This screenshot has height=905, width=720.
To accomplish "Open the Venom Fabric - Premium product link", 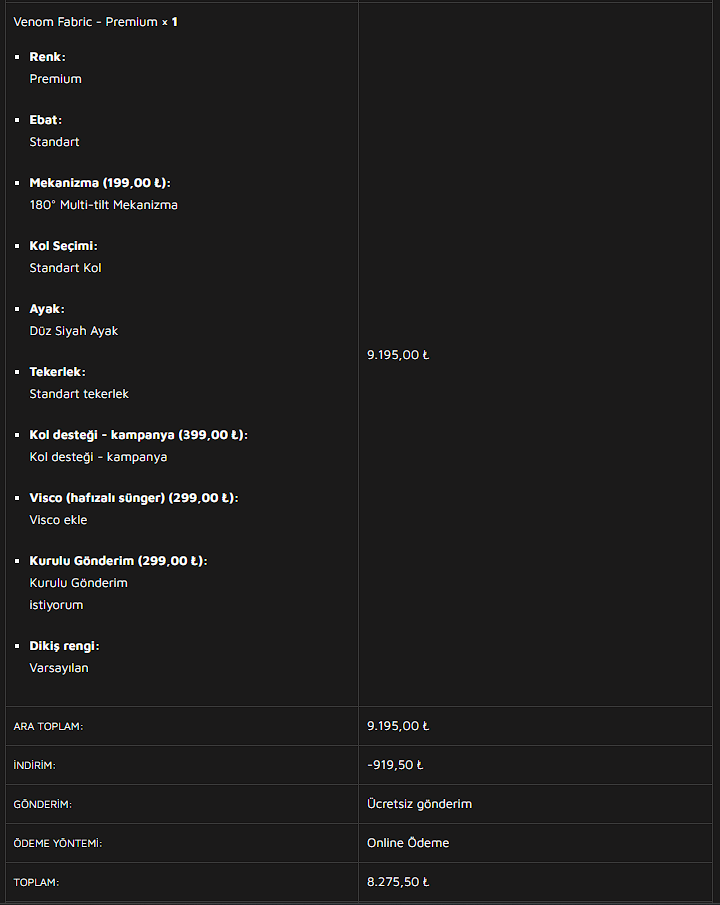I will tap(85, 21).
